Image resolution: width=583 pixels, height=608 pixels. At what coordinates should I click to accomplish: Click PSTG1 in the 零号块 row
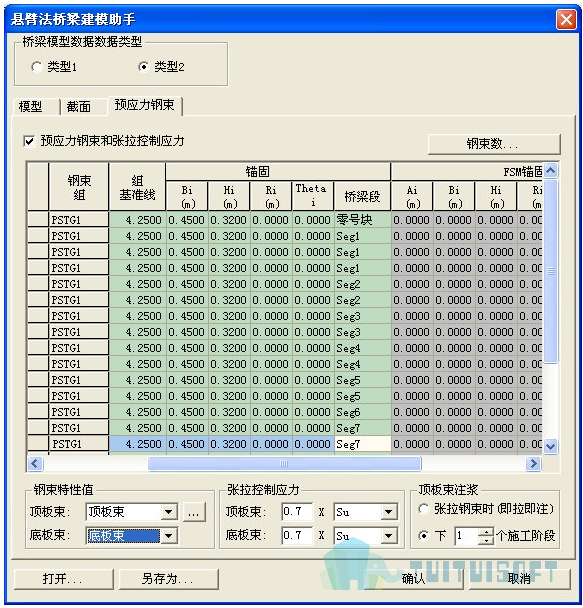[x=79, y=220]
